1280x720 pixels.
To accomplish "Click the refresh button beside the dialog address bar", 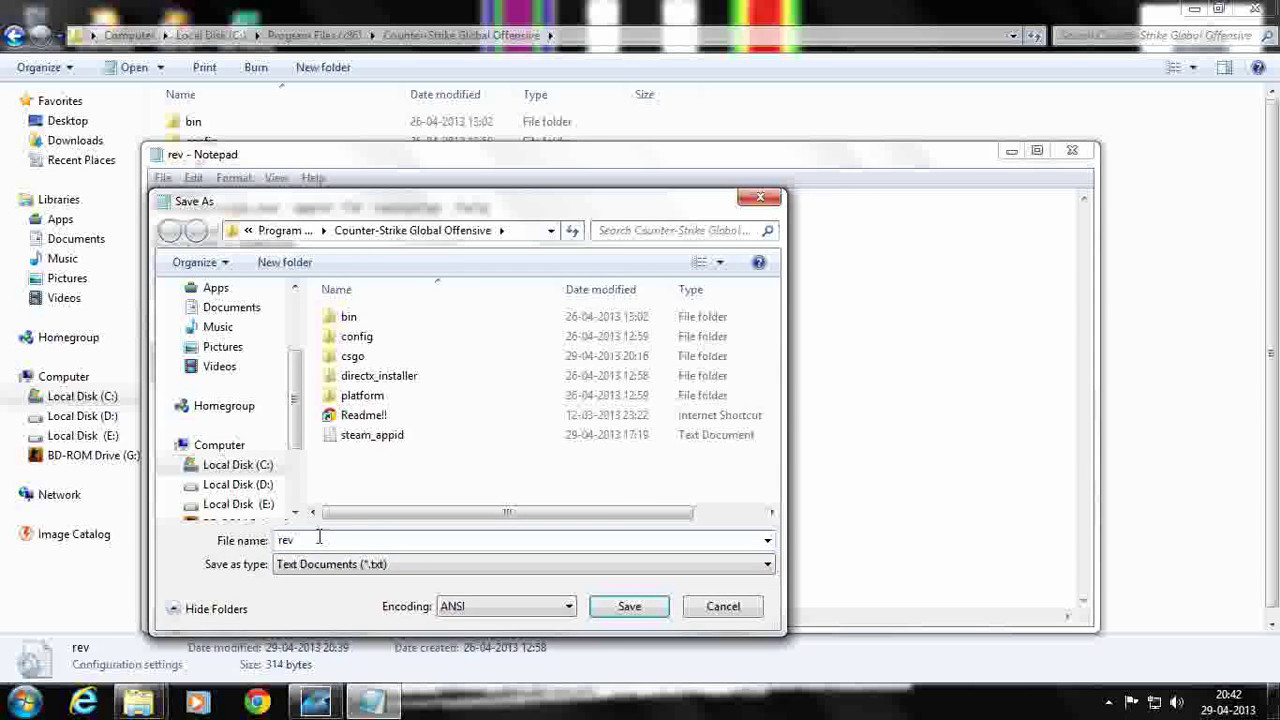I will (572, 230).
